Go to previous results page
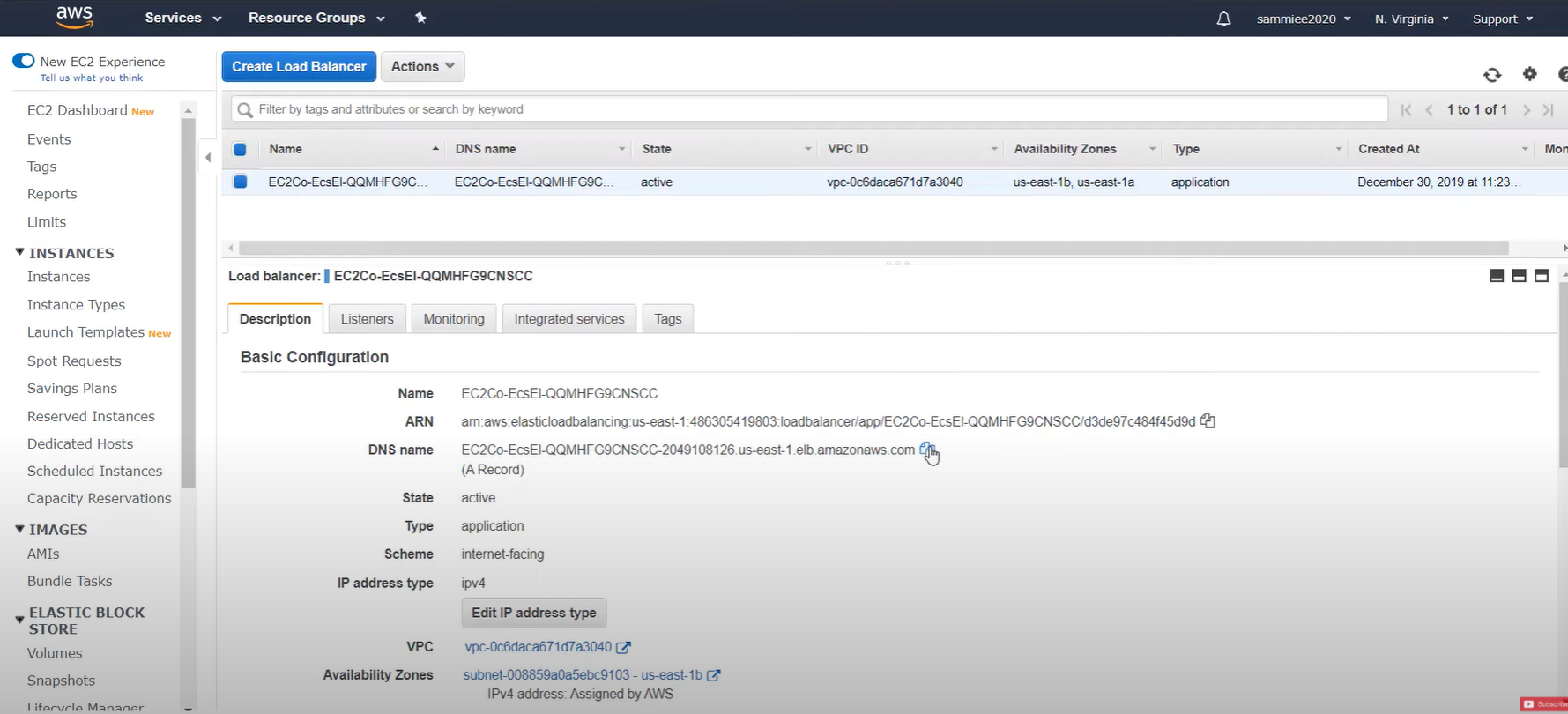The image size is (1568, 714). click(1429, 110)
